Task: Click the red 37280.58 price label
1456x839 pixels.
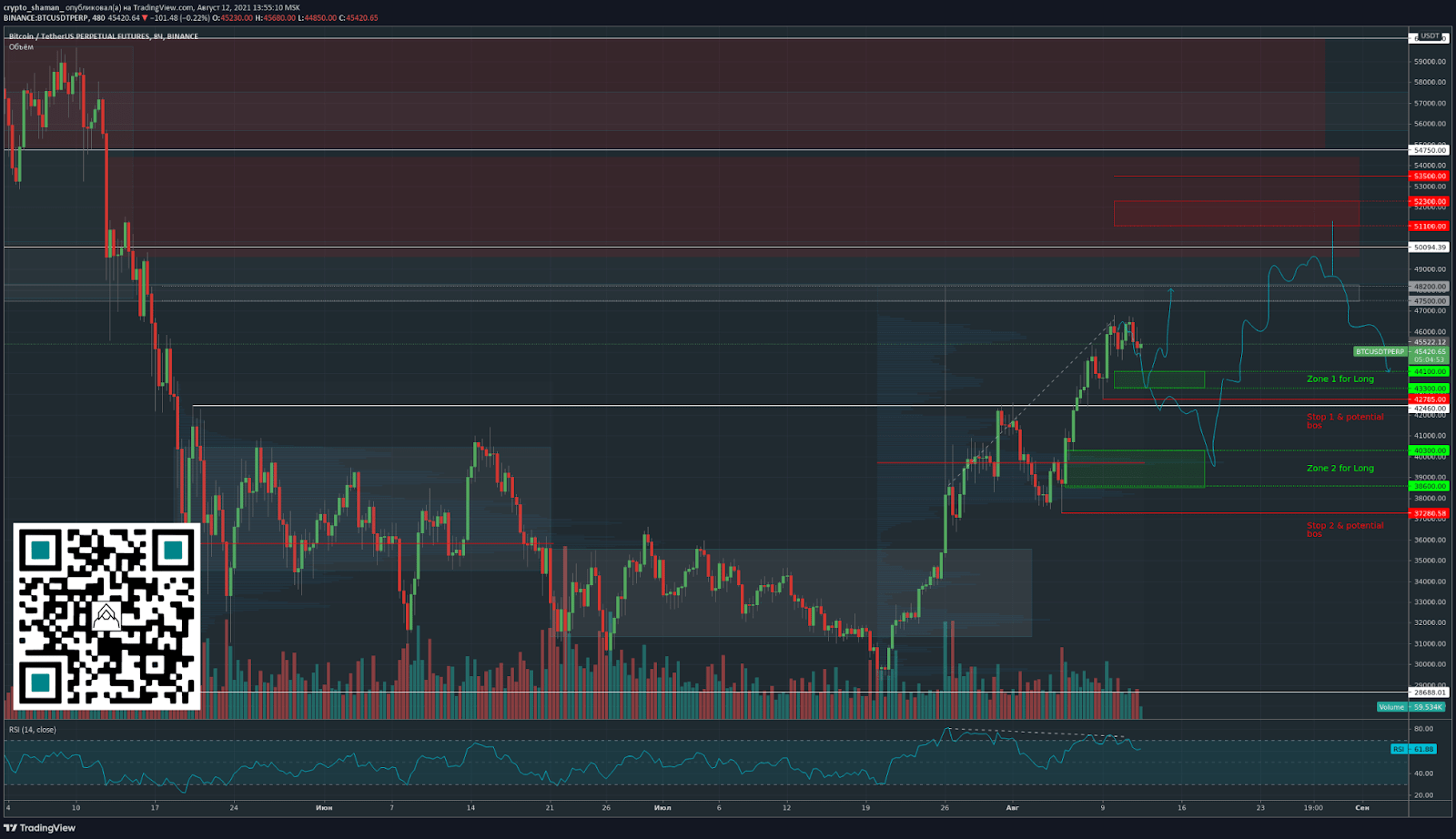Action: [1429, 513]
